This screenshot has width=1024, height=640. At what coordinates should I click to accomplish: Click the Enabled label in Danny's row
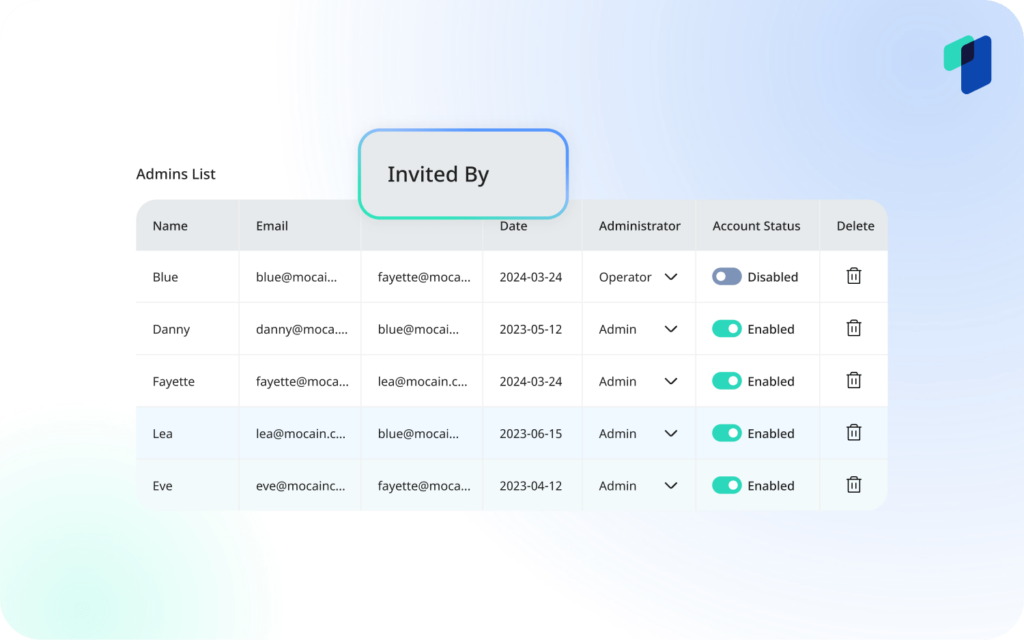[771, 329]
